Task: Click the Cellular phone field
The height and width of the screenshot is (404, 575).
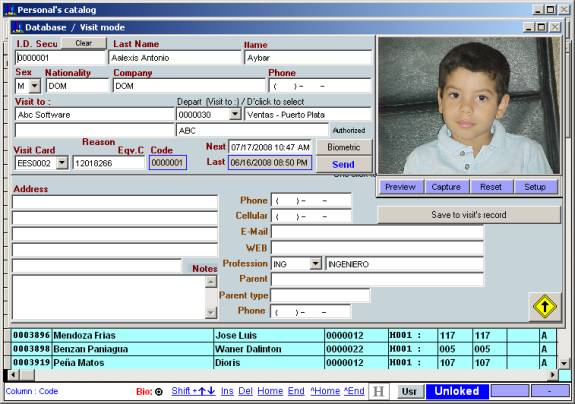Action: click(x=311, y=216)
